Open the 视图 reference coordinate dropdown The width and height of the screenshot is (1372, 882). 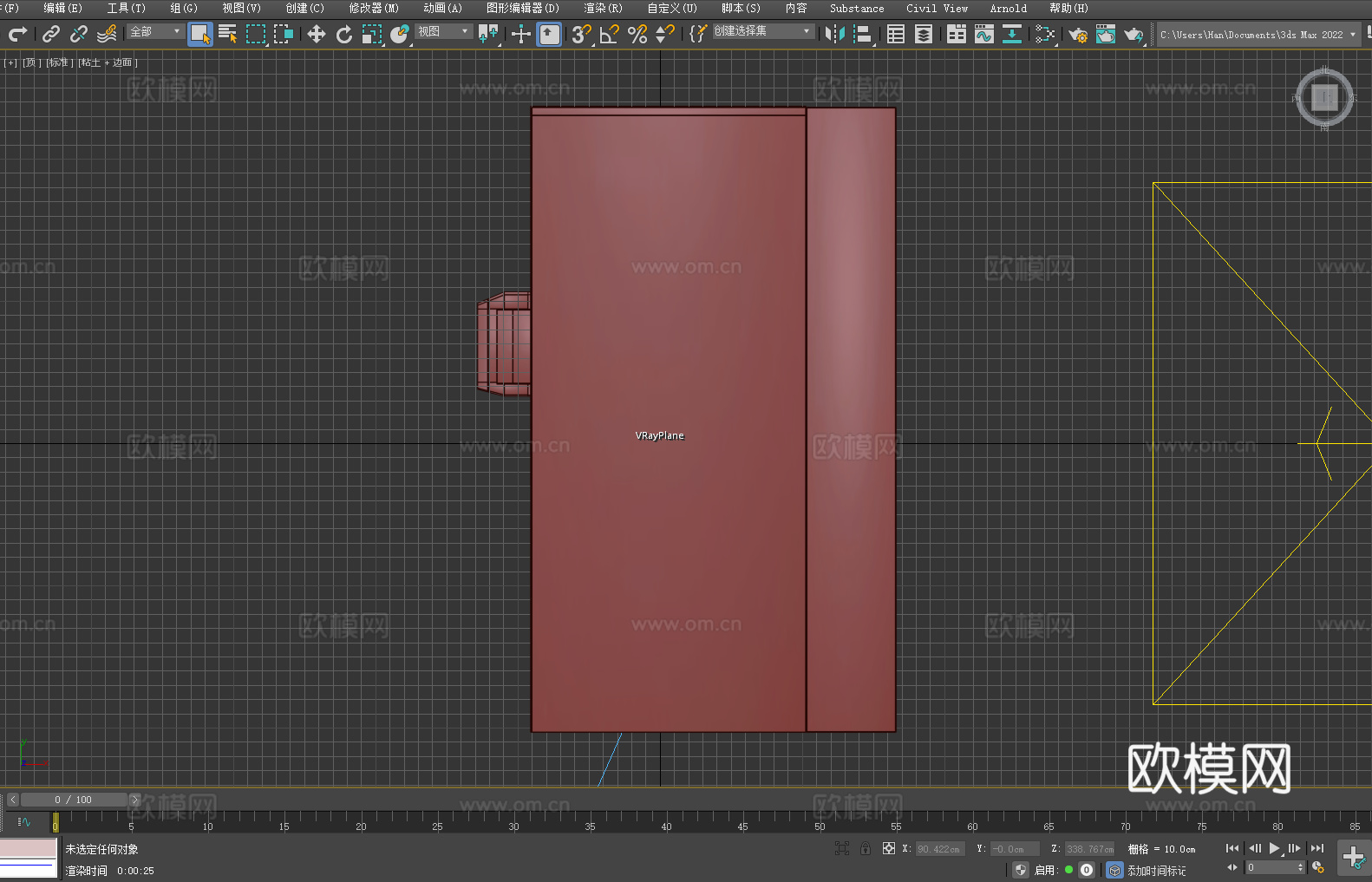pyautogui.click(x=443, y=32)
